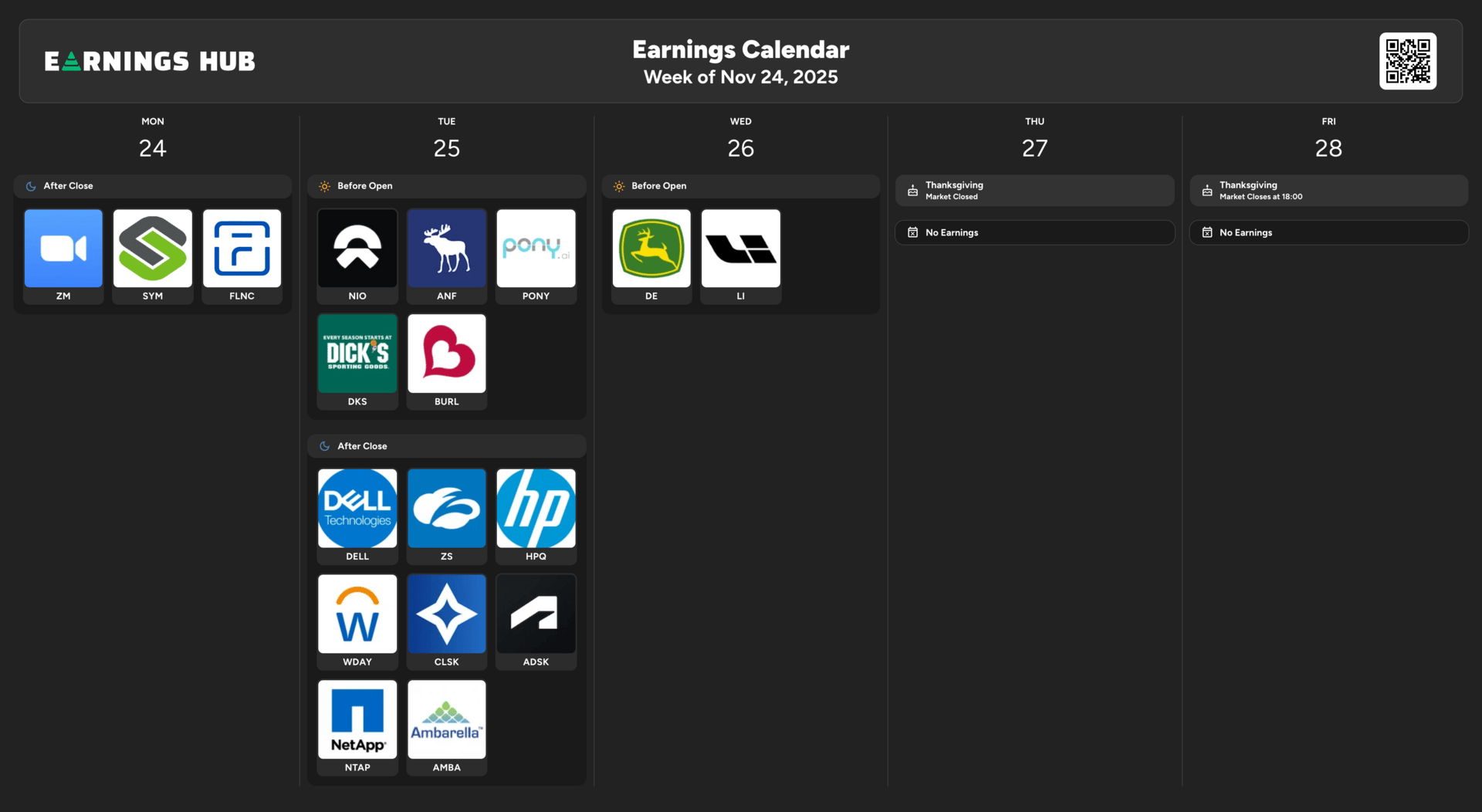1482x812 pixels.
Task: Click Monday's 'After Close' label
Action: coord(68,186)
